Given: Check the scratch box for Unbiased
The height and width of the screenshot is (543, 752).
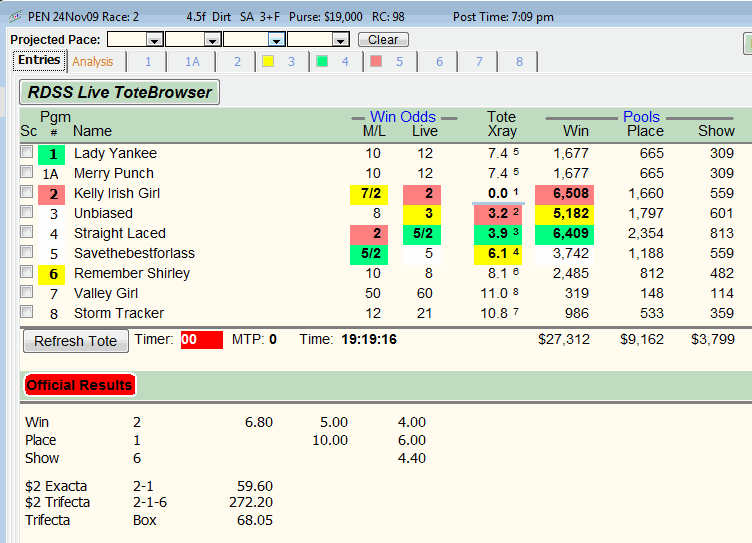Looking at the screenshot, I should (26, 212).
